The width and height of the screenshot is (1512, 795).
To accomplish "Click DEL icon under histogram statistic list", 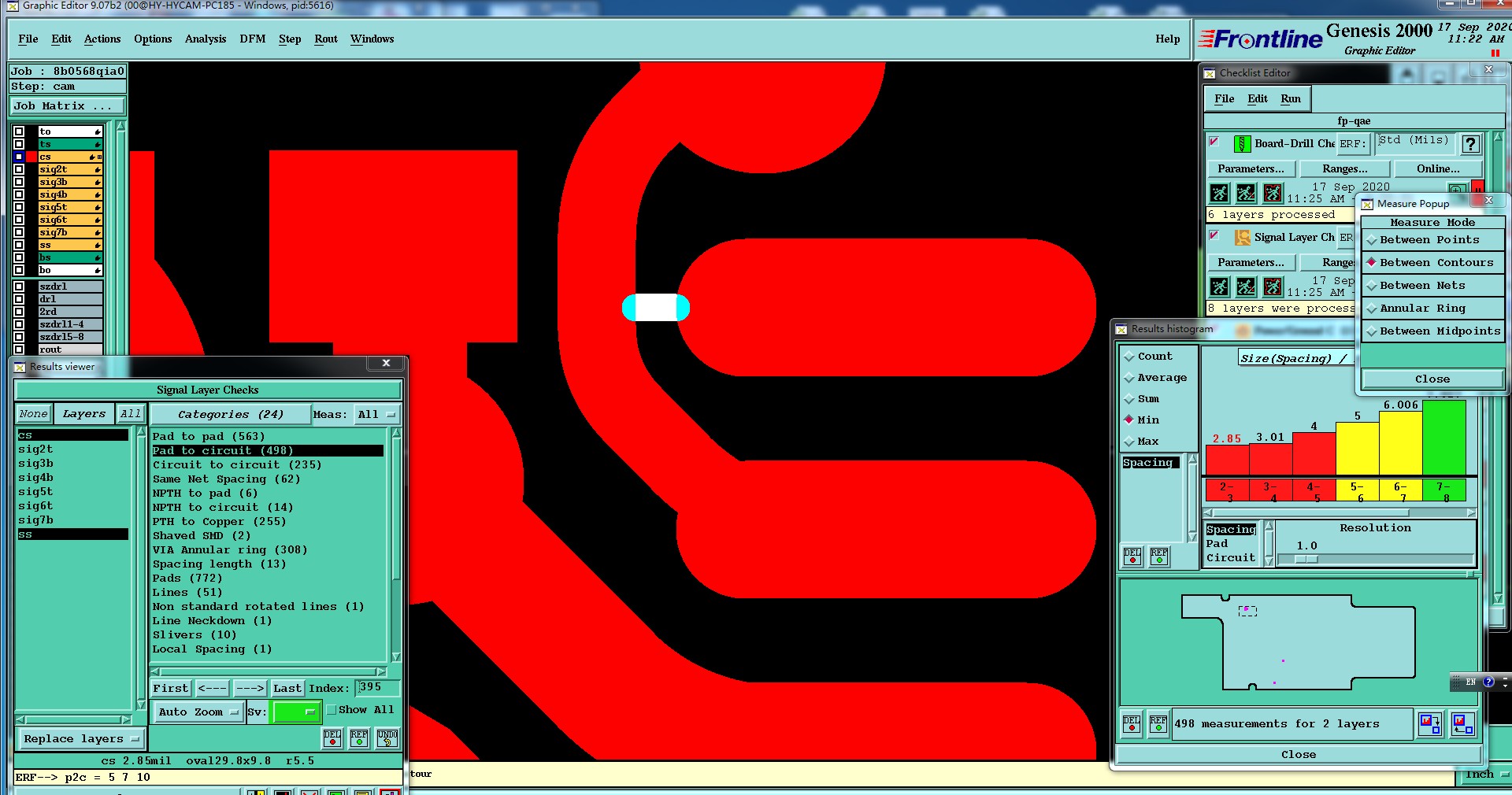I will (1132, 556).
